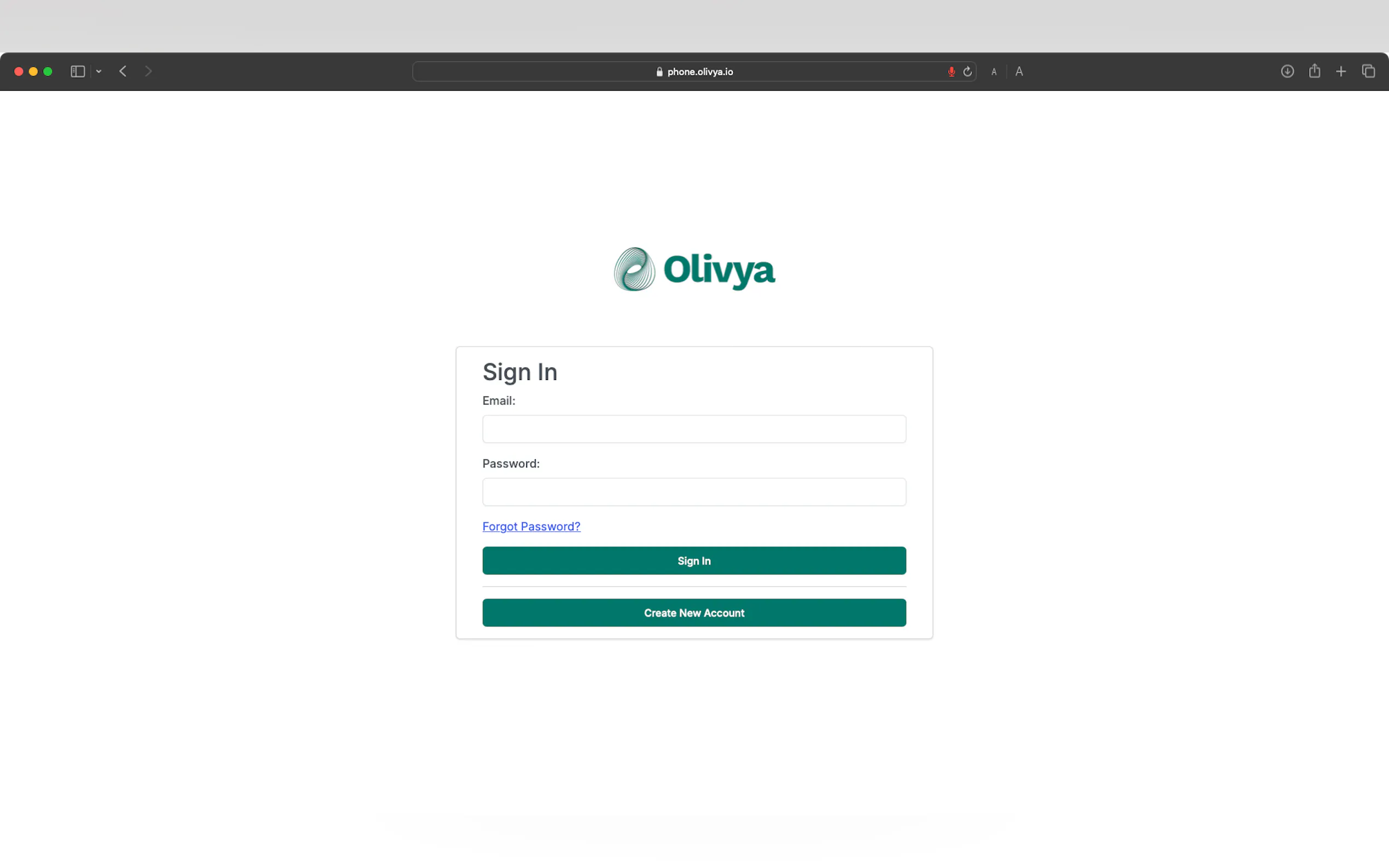Click the phone.olivya.io address bar
The image size is (1389, 868).
pyautogui.click(x=694, y=72)
